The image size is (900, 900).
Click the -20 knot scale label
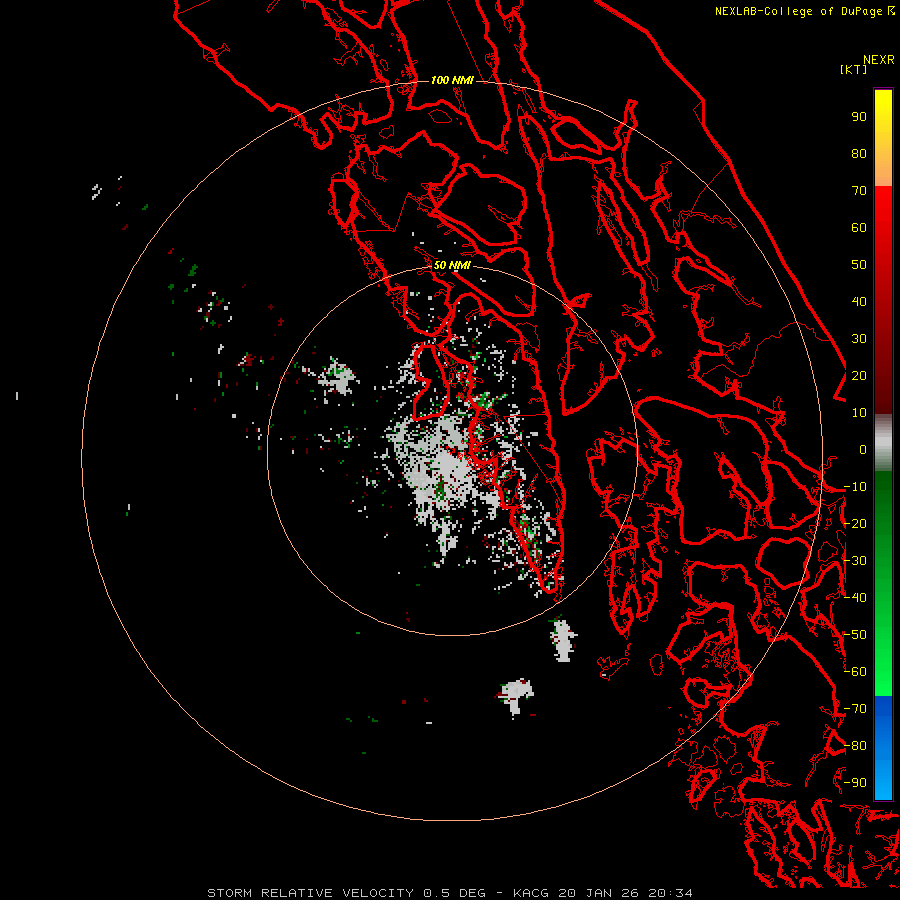[855, 524]
